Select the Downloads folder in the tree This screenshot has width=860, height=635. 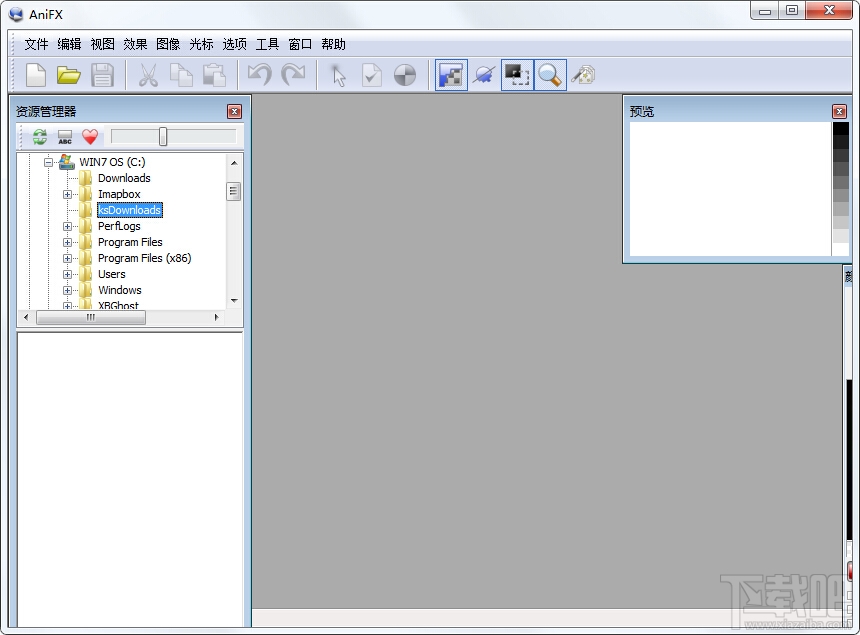coord(124,178)
